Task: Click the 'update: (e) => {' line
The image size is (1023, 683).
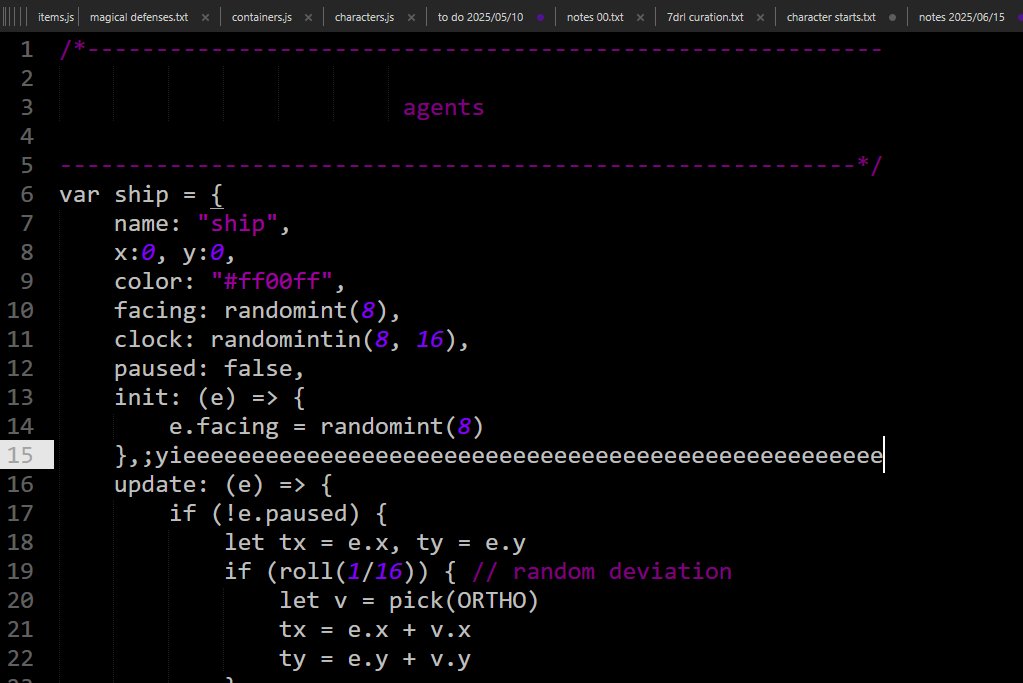Action: 223,484
